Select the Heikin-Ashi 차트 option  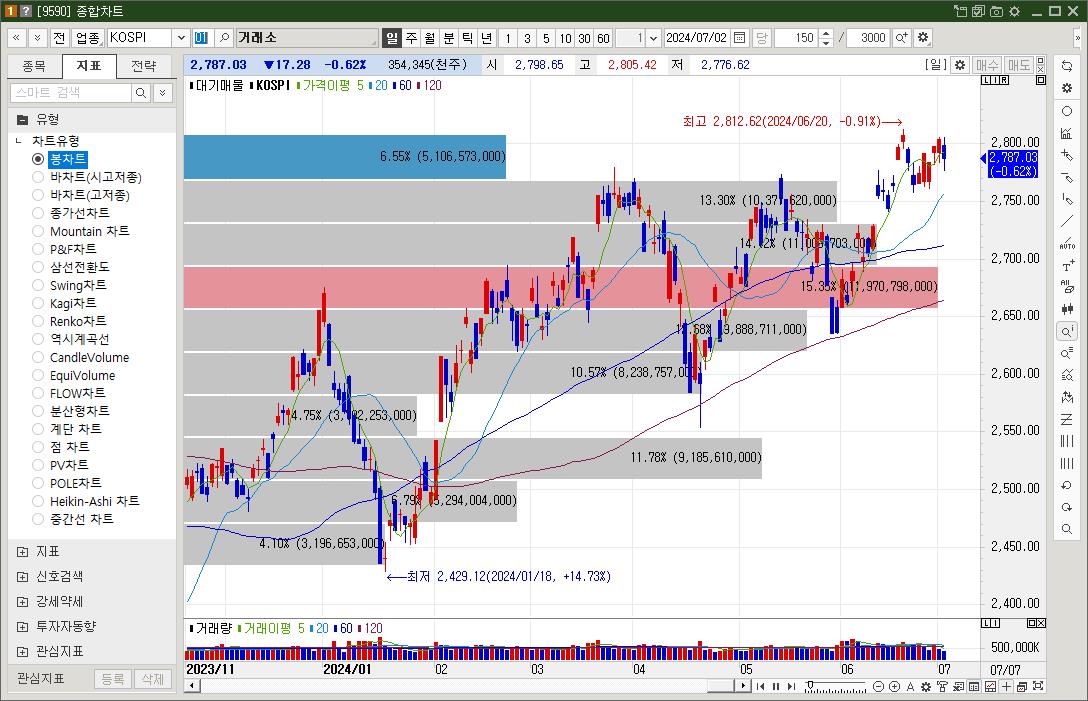pyautogui.click(x=85, y=501)
